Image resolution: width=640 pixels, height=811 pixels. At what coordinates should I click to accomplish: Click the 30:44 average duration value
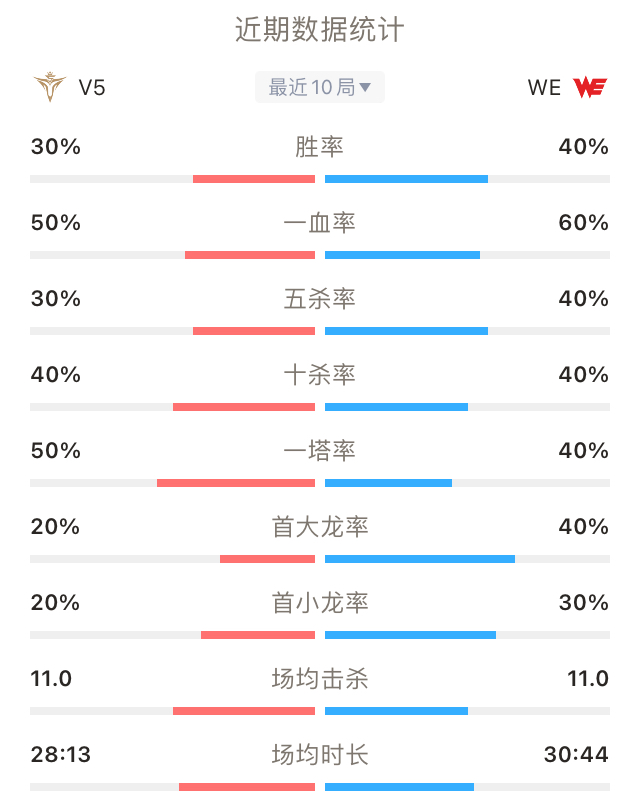coord(576,755)
